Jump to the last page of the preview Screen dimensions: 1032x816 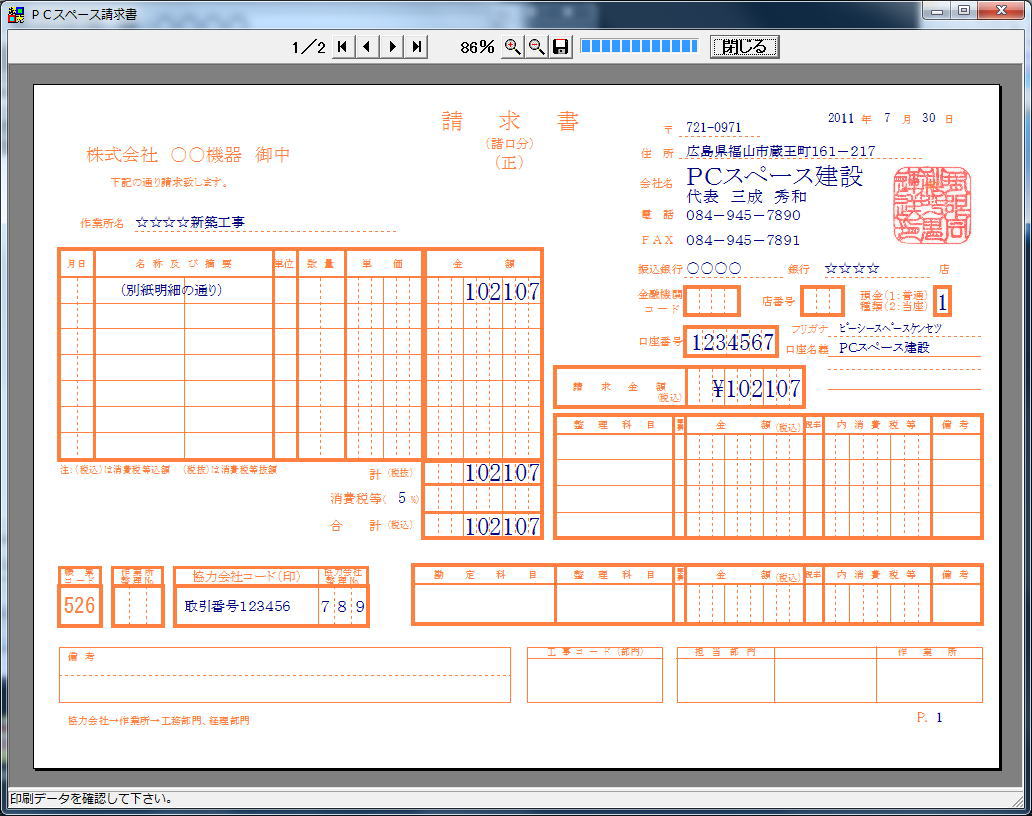click(x=417, y=47)
